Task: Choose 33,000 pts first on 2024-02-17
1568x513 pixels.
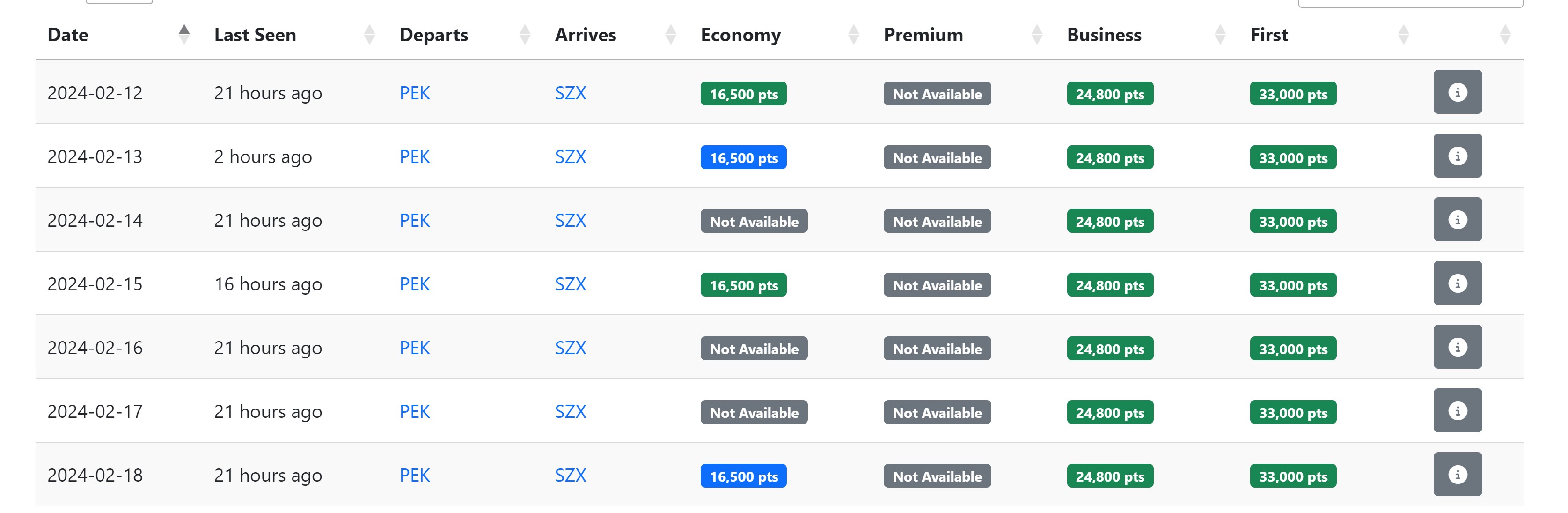Action: 1293,412
